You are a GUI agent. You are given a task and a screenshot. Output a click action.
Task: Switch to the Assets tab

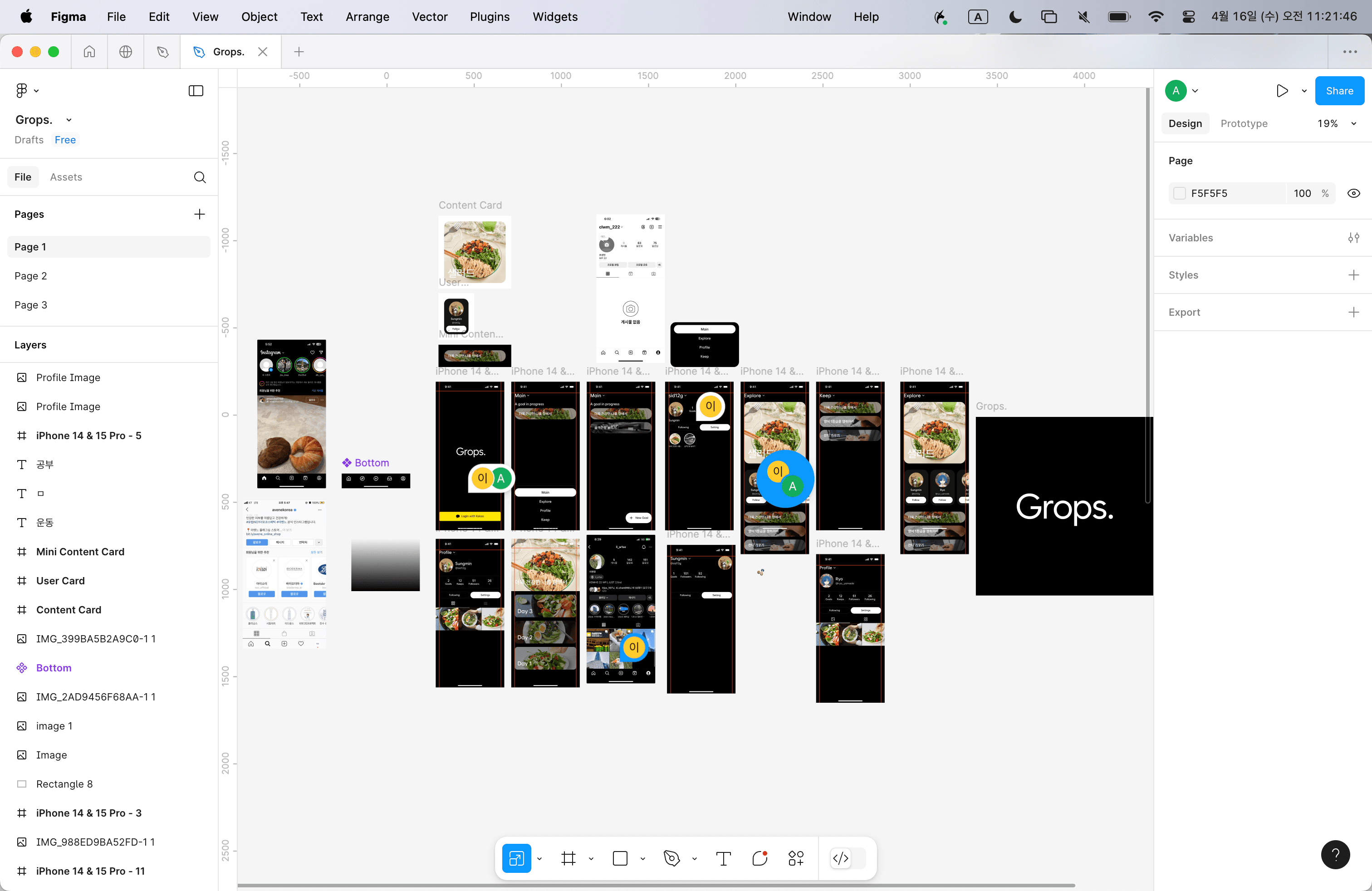click(x=66, y=177)
